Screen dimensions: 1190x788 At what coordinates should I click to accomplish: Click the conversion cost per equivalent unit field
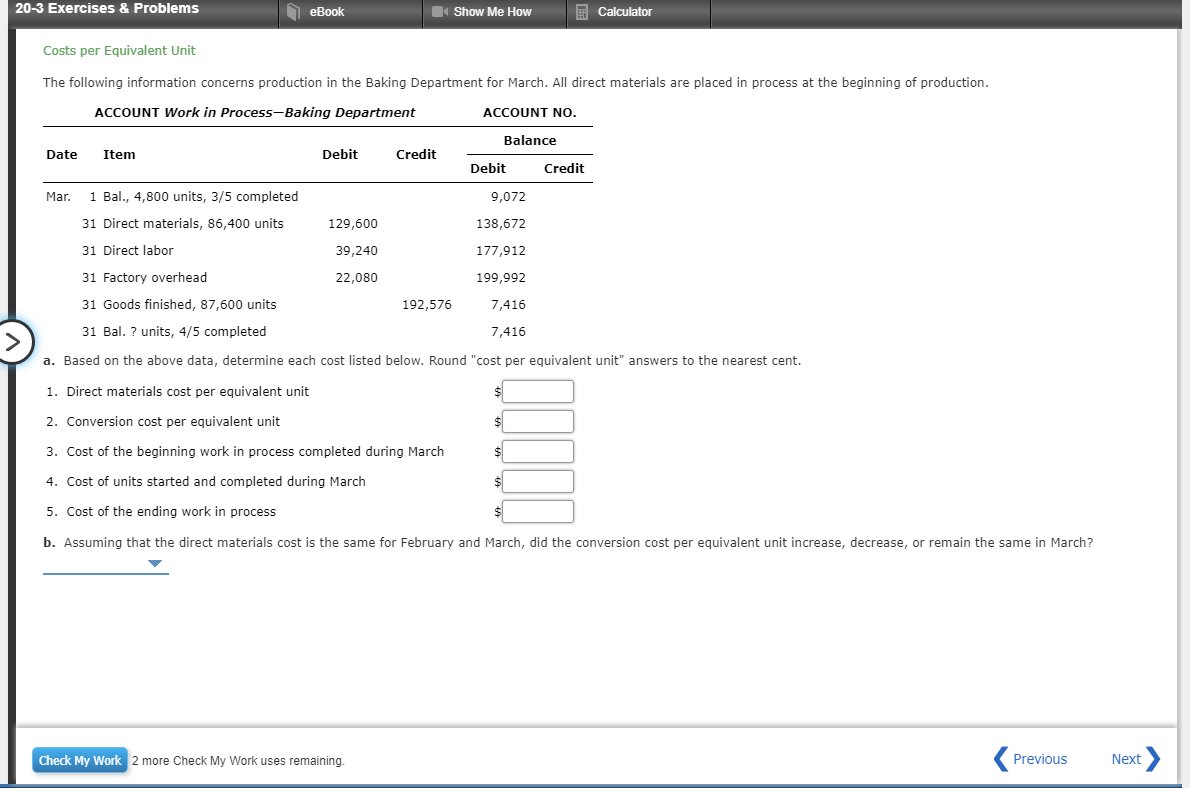[538, 421]
